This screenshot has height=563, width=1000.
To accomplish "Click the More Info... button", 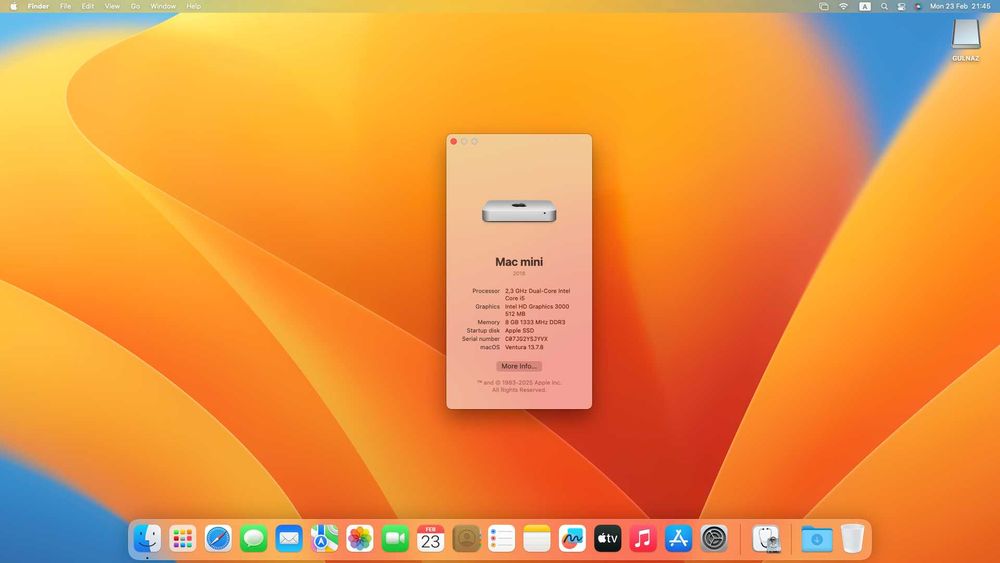I will coord(519,366).
